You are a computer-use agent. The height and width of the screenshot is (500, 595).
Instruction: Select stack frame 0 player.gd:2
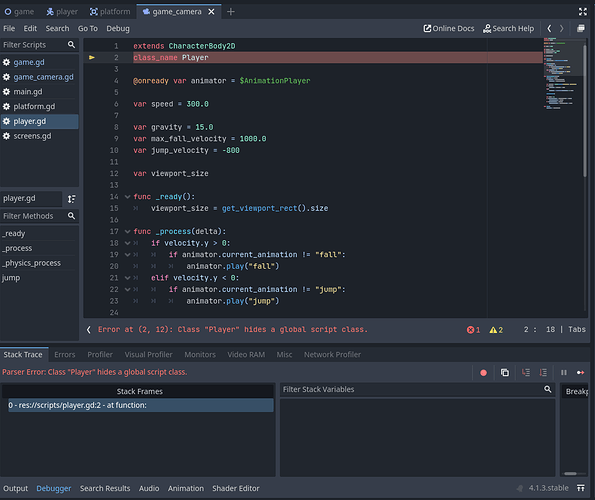[x=140, y=405]
